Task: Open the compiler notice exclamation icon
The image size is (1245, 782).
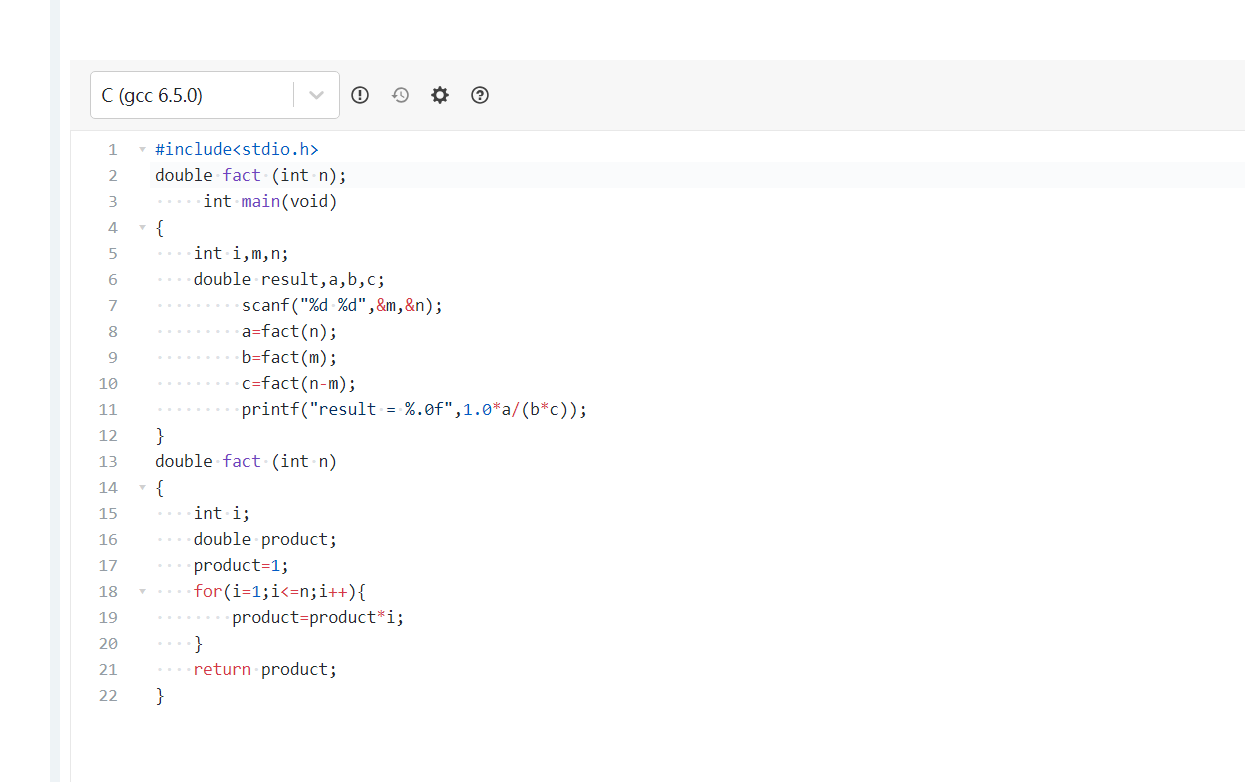Action: pos(360,95)
